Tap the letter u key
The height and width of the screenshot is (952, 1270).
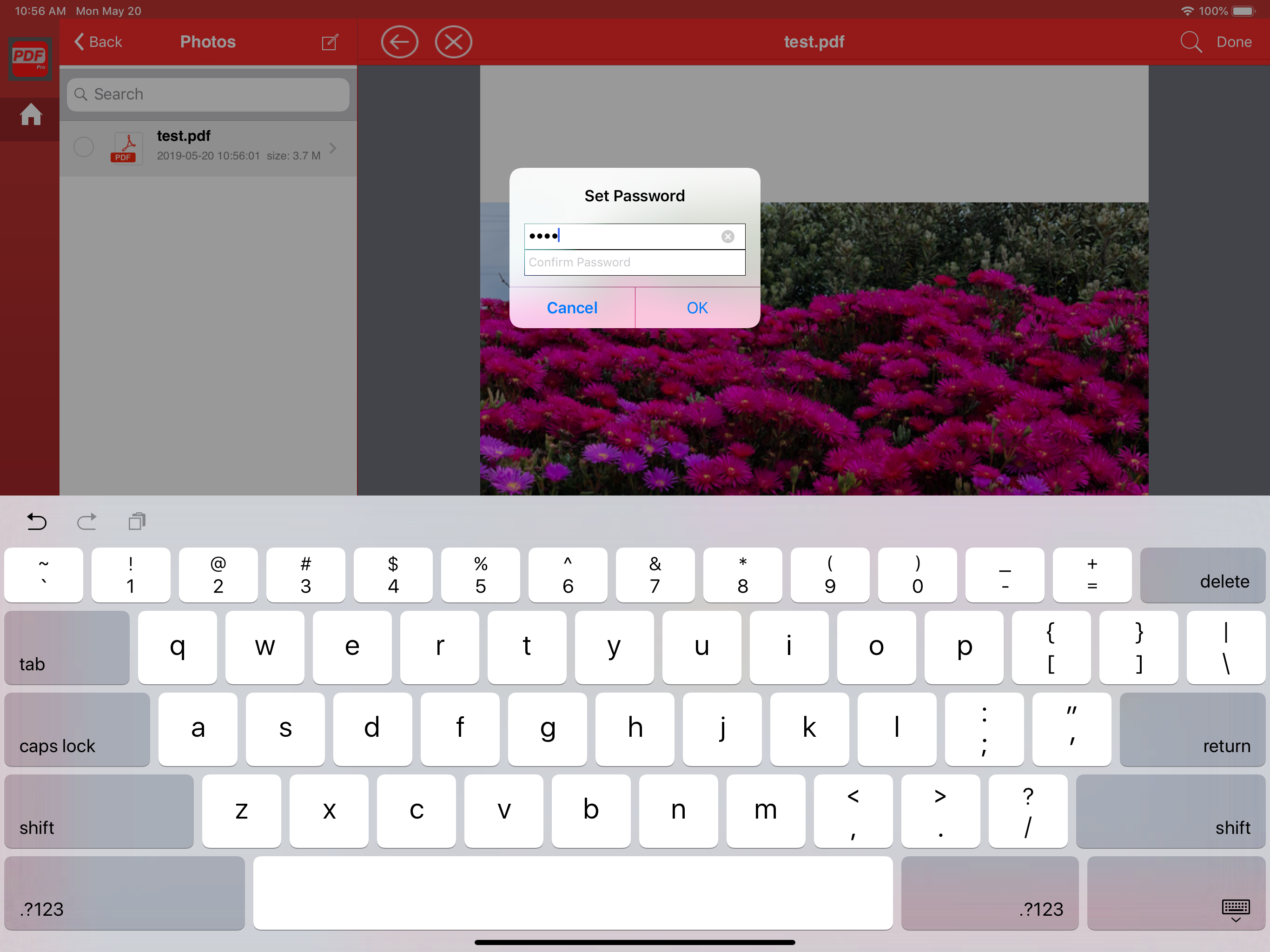click(701, 648)
